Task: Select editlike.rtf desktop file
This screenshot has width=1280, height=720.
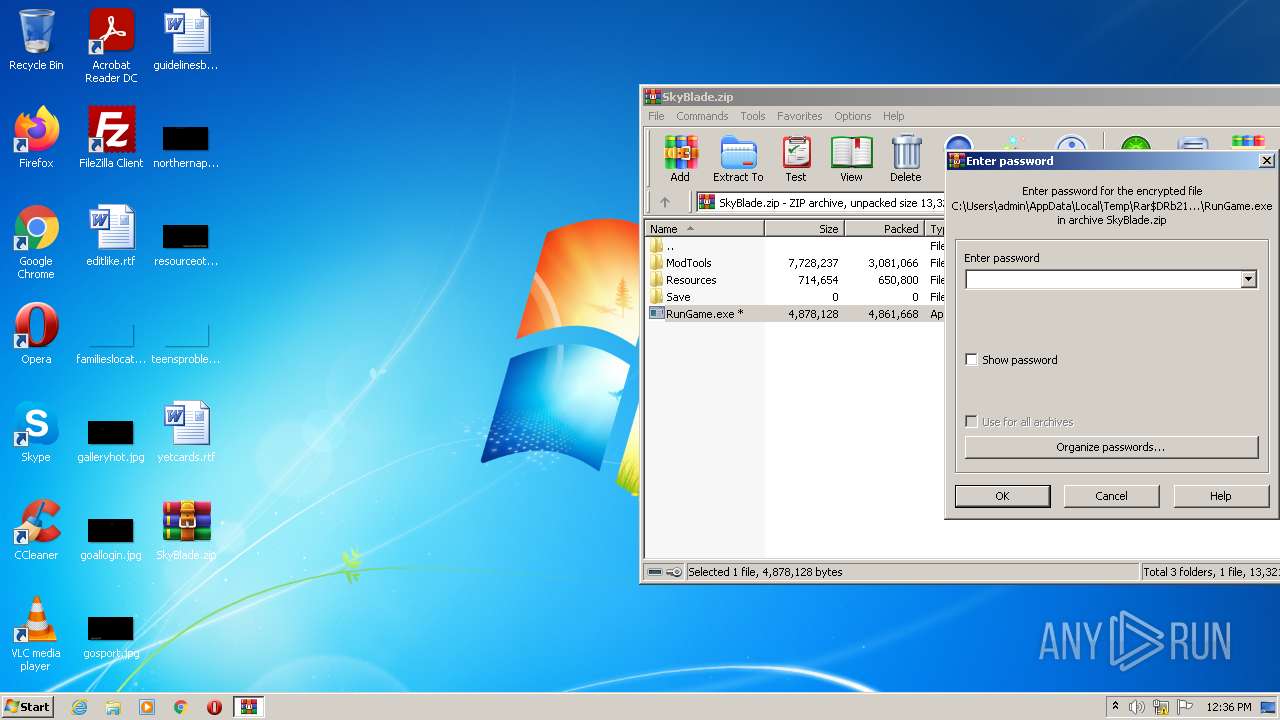Action: pyautogui.click(x=111, y=235)
